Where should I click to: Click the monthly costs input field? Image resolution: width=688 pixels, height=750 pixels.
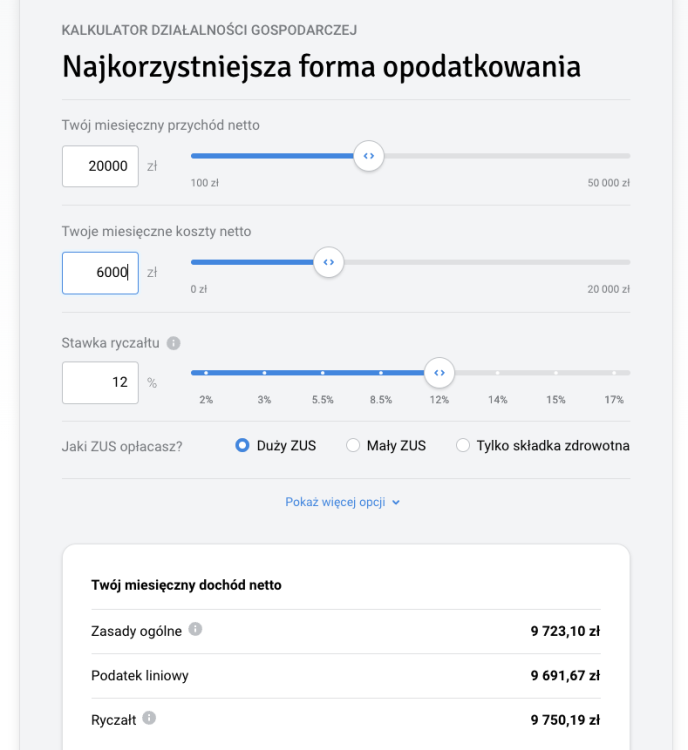100,273
